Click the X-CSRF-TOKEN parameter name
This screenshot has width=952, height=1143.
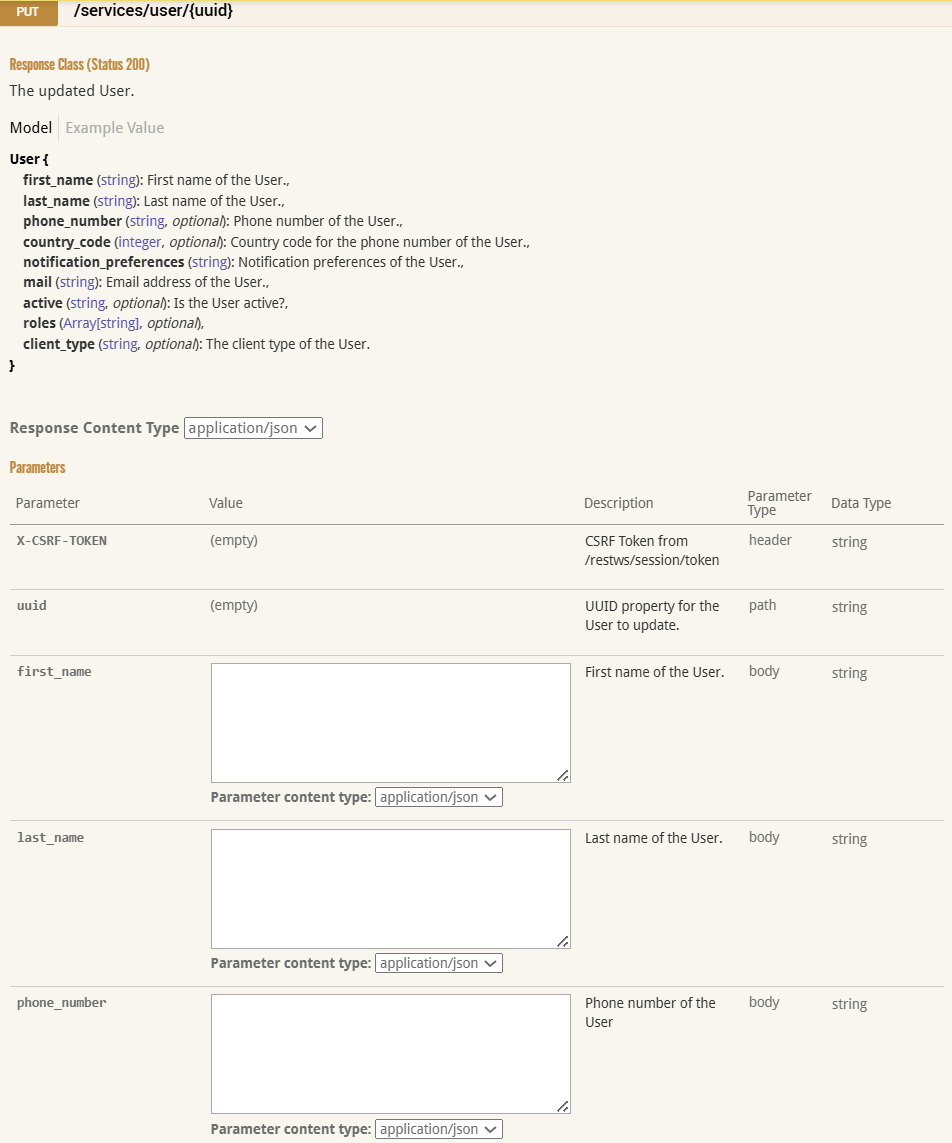point(62,541)
